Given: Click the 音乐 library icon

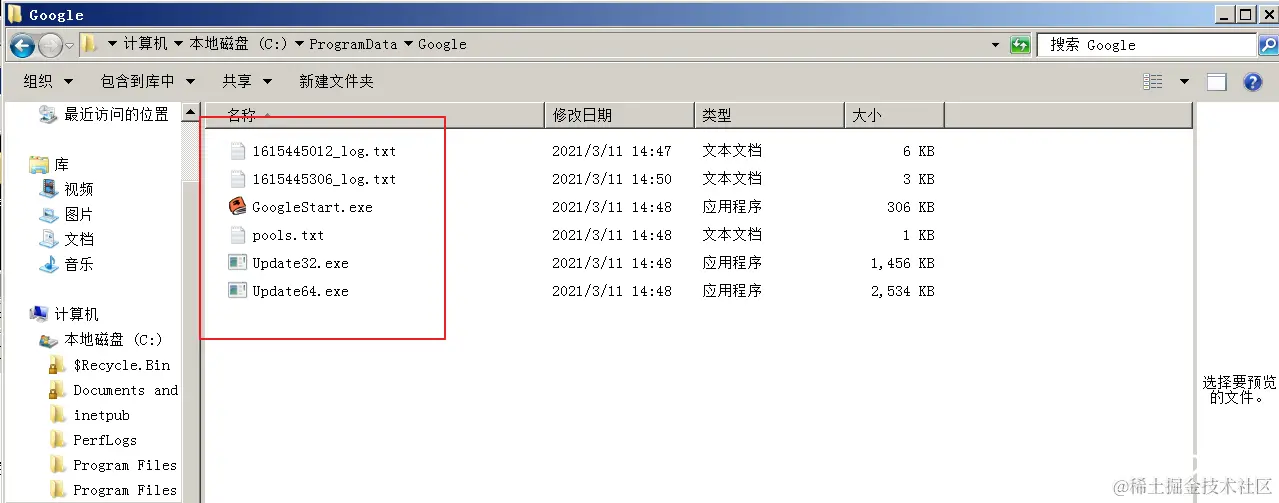Looking at the screenshot, I should click(x=48, y=264).
